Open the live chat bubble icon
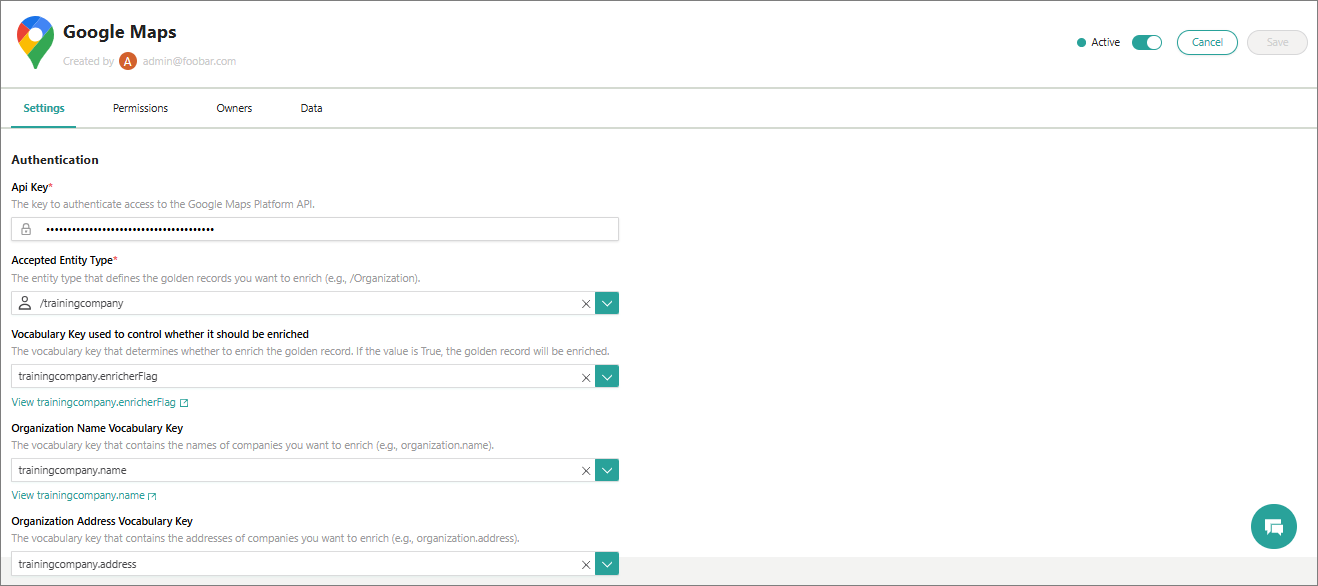This screenshot has width=1318, height=586. pyautogui.click(x=1274, y=526)
